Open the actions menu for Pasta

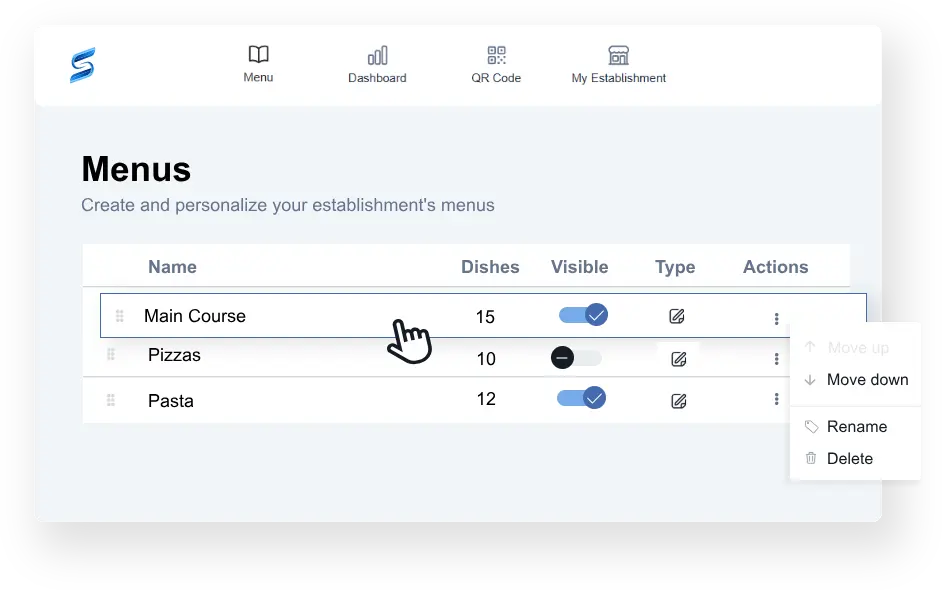click(x=777, y=399)
